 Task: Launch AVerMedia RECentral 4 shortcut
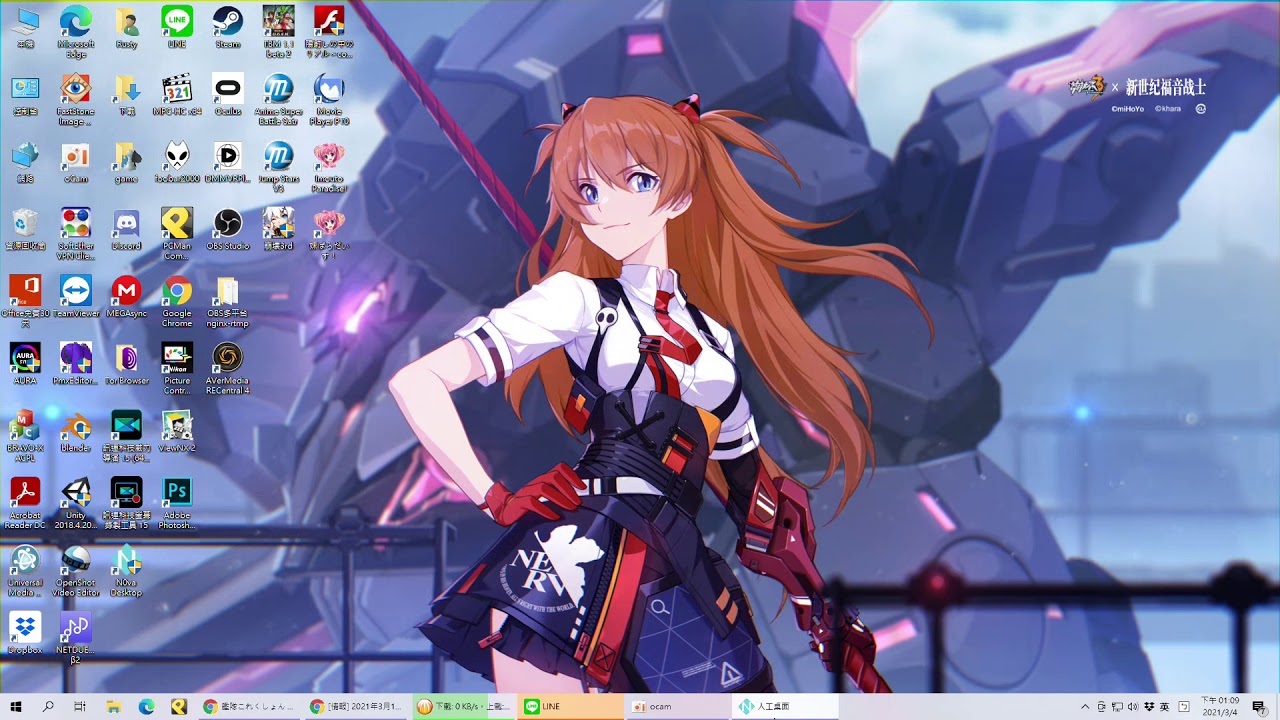pos(227,368)
